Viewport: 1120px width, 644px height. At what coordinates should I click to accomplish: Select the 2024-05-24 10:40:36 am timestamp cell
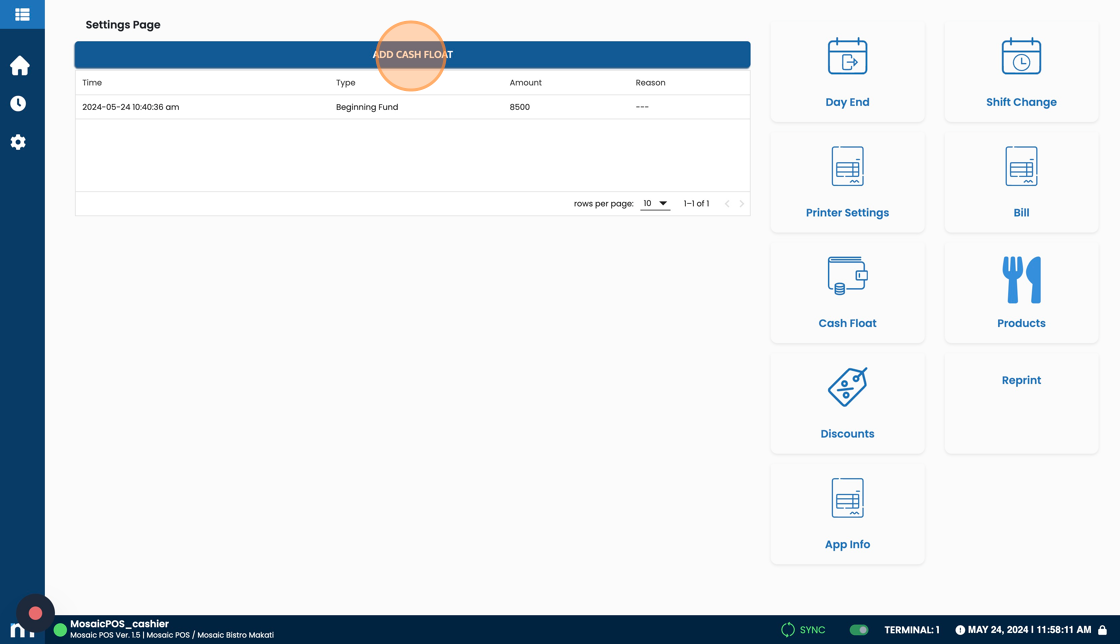(131, 107)
